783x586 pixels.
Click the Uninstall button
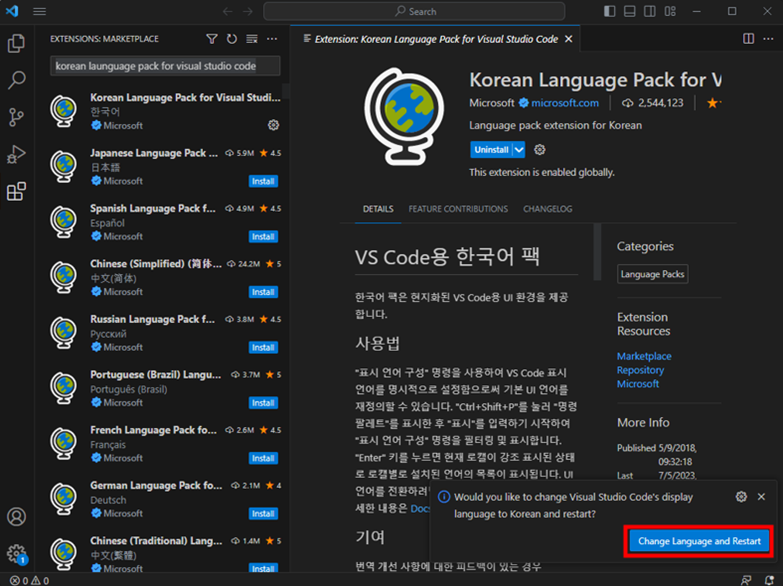click(x=491, y=149)
